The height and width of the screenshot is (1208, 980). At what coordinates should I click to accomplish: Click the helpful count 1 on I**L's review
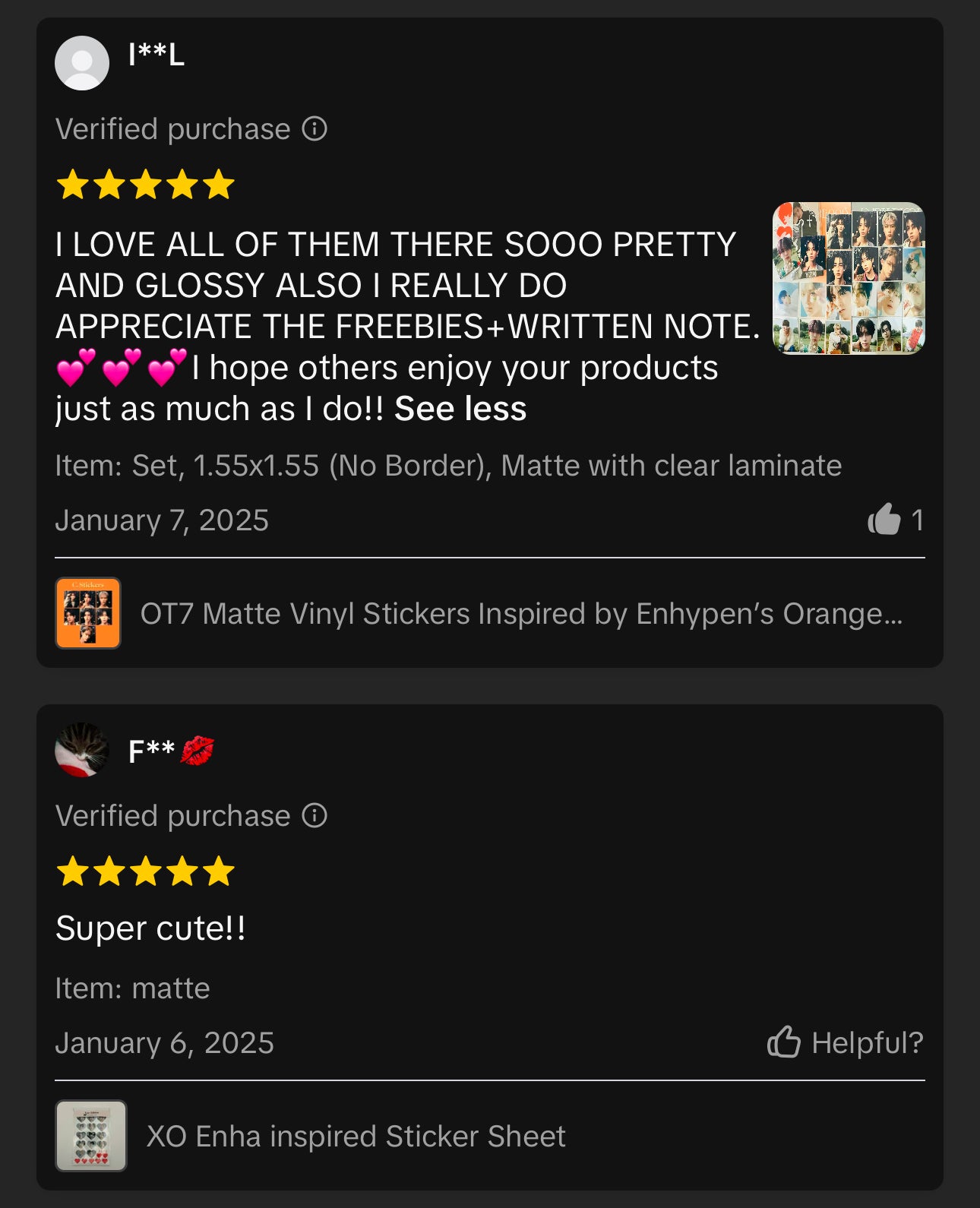click(918, 520)
